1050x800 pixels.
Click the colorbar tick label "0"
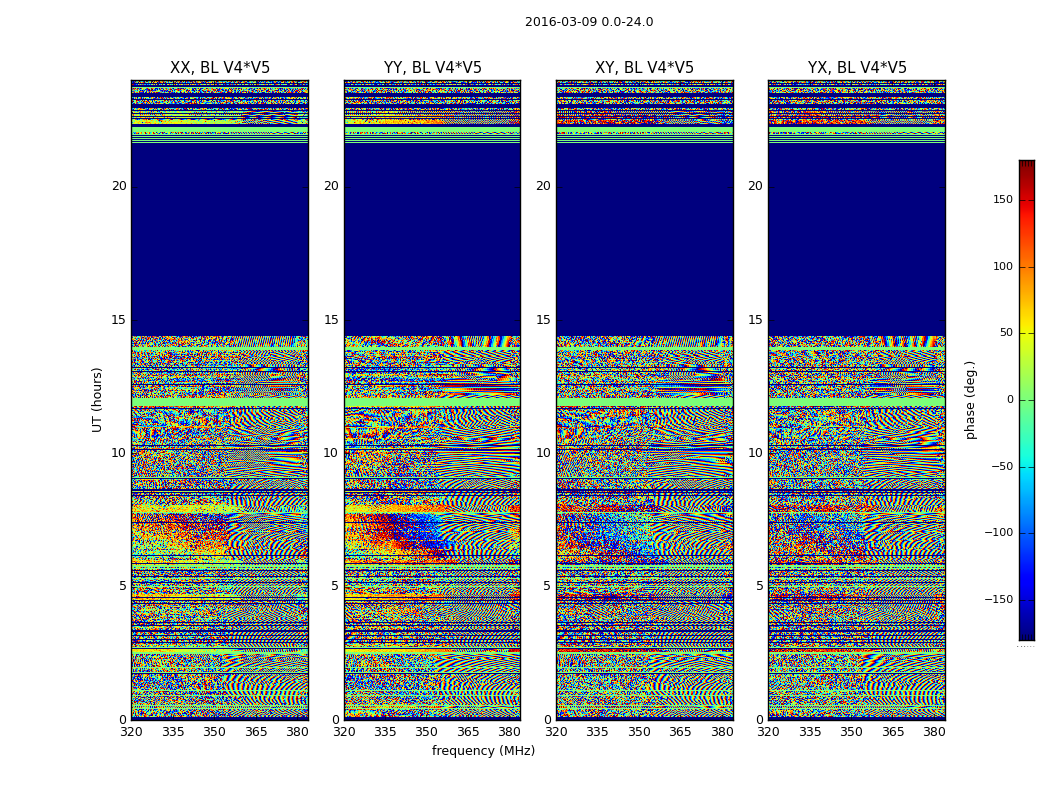(1009, 400)
